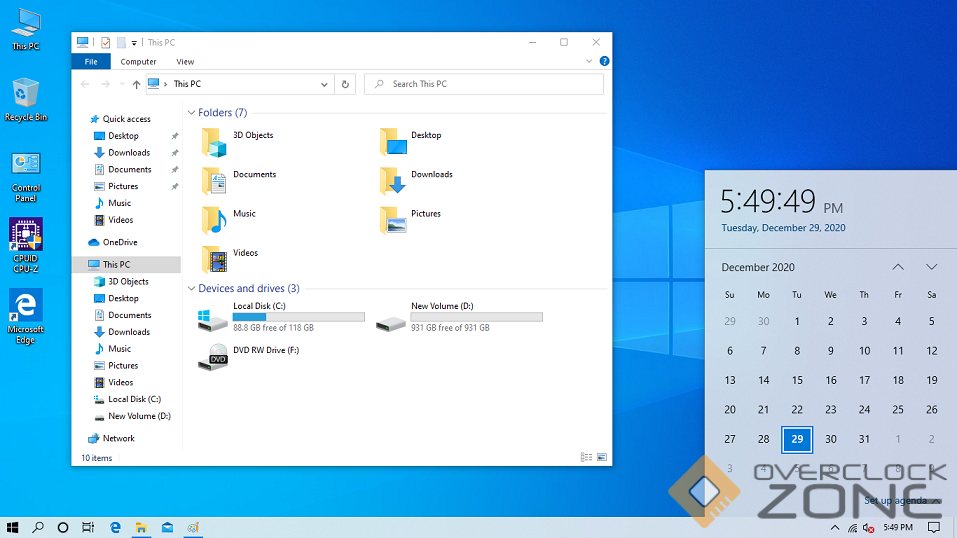The height and width of the screenshot is (538, 957).
Task: Refresh the This PC view
Action: [x=345, y=85]
